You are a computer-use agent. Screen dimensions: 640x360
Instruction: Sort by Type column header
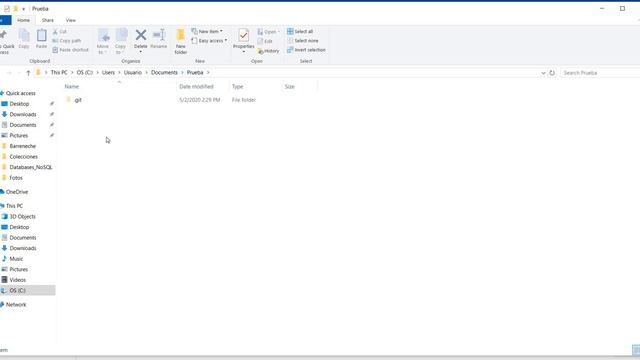[238, 87]
